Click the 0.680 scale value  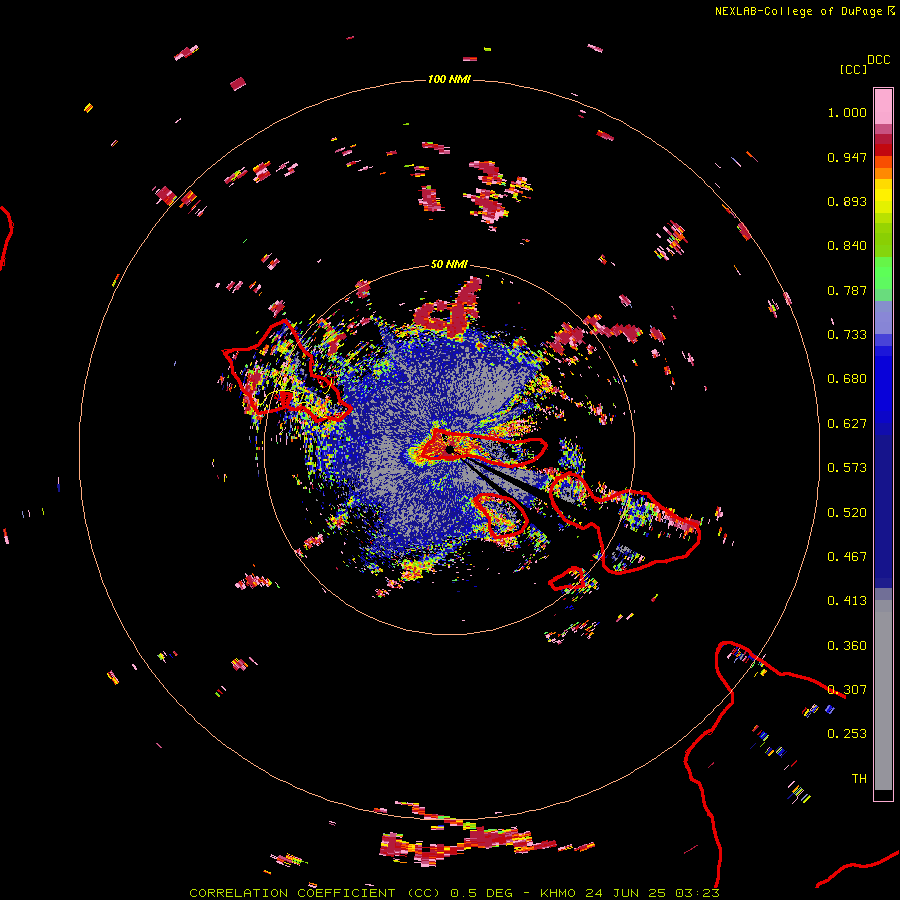click(847, 379)
